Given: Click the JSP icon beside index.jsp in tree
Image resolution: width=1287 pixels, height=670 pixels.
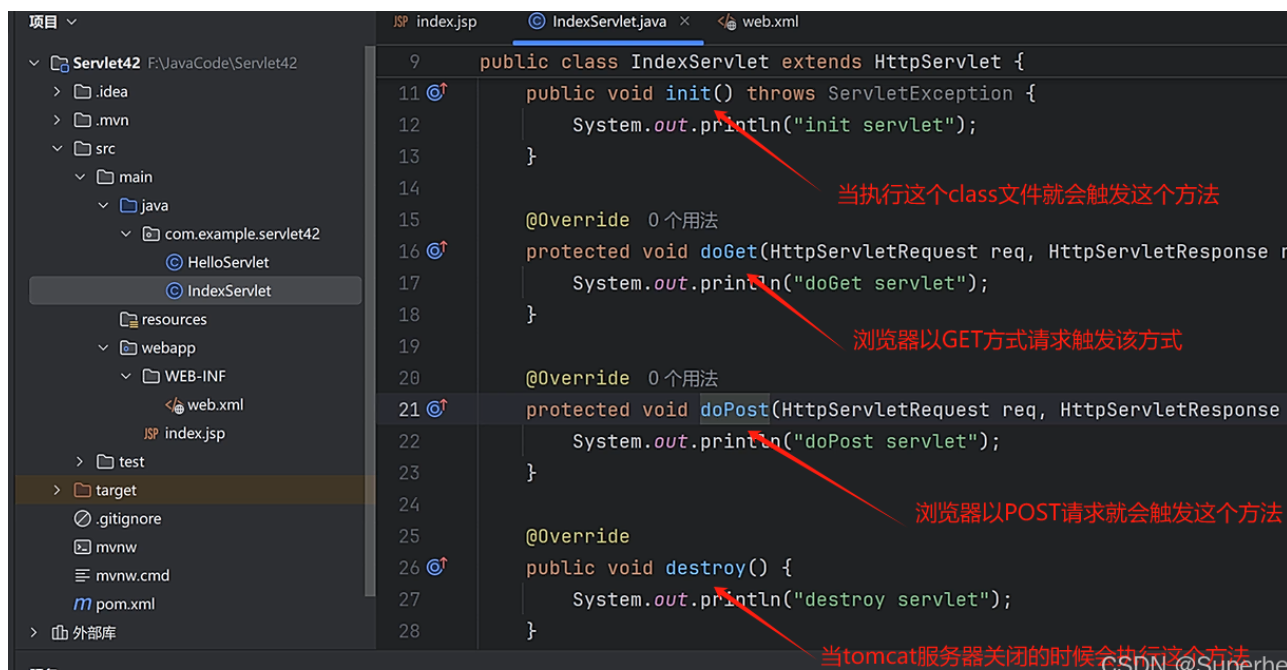Looking at the screenshot, I should coord(151,434).
